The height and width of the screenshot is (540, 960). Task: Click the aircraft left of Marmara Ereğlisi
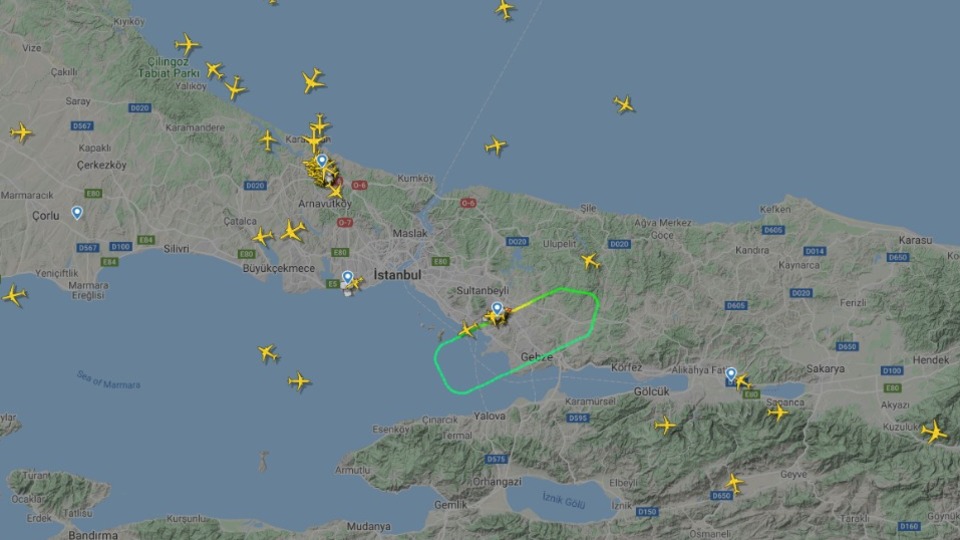pyautogui.click(x=15, y=296)
